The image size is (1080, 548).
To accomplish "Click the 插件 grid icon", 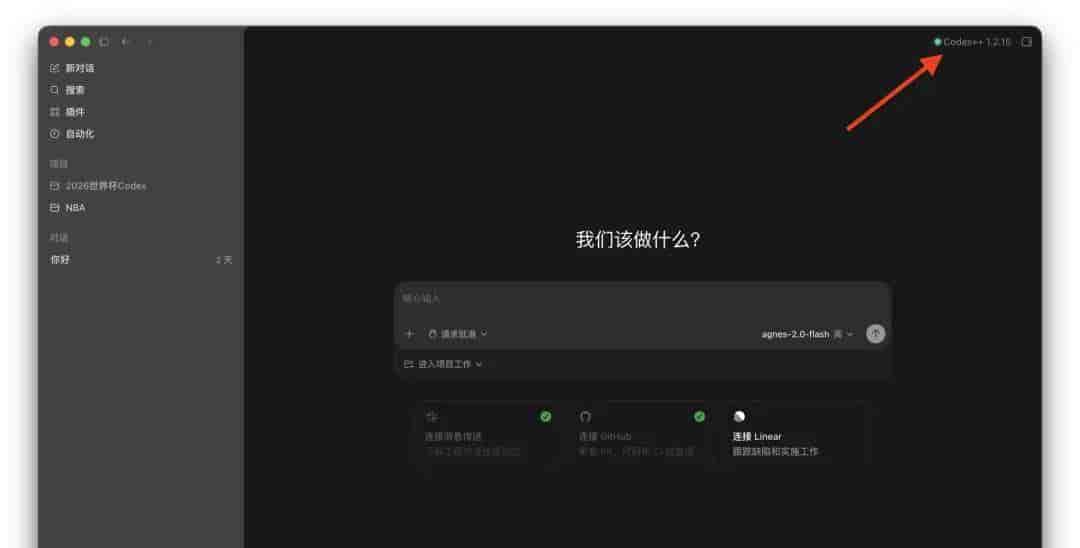I will tap(54, 112).
